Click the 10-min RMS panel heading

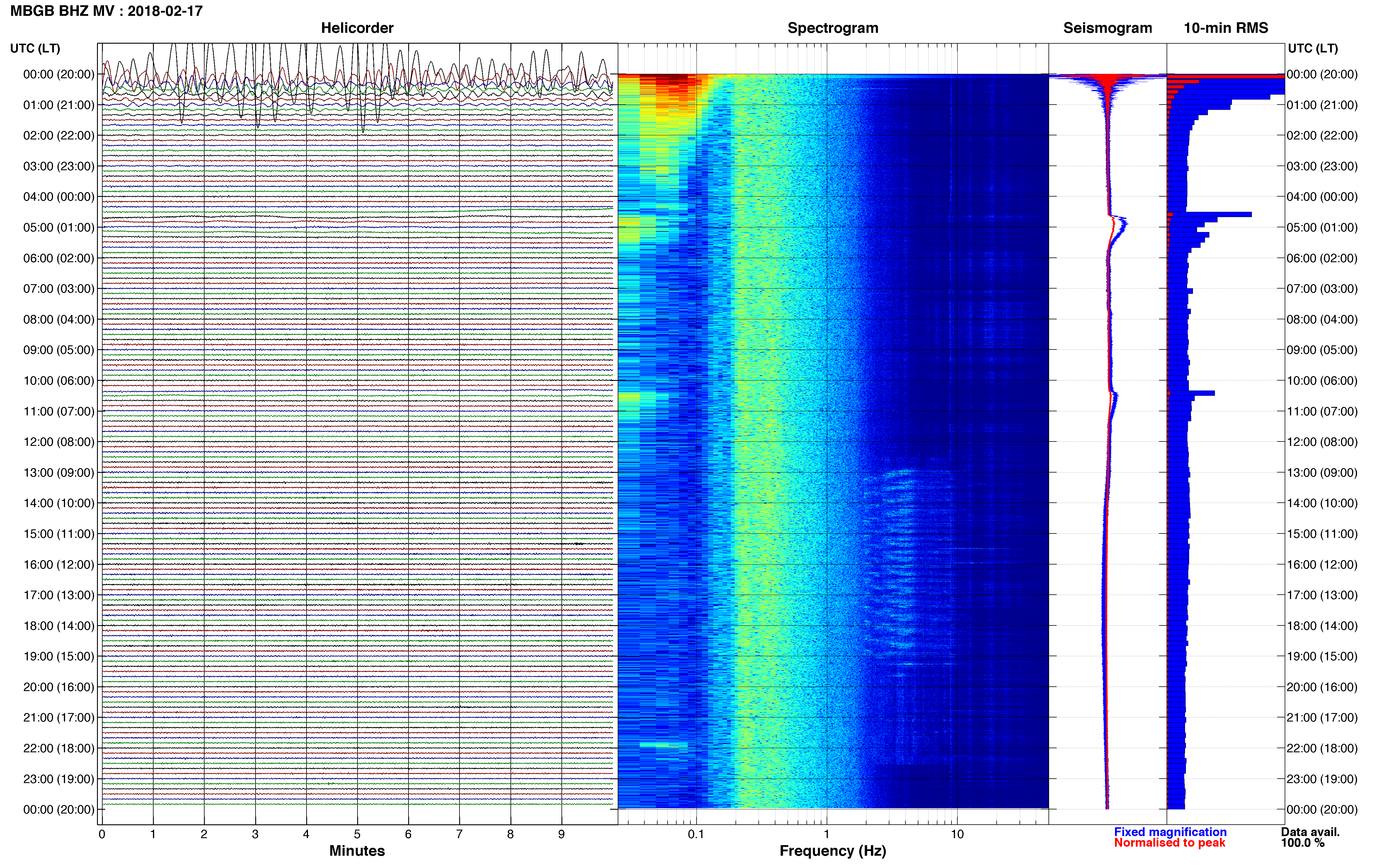[x=1225, y=28]
